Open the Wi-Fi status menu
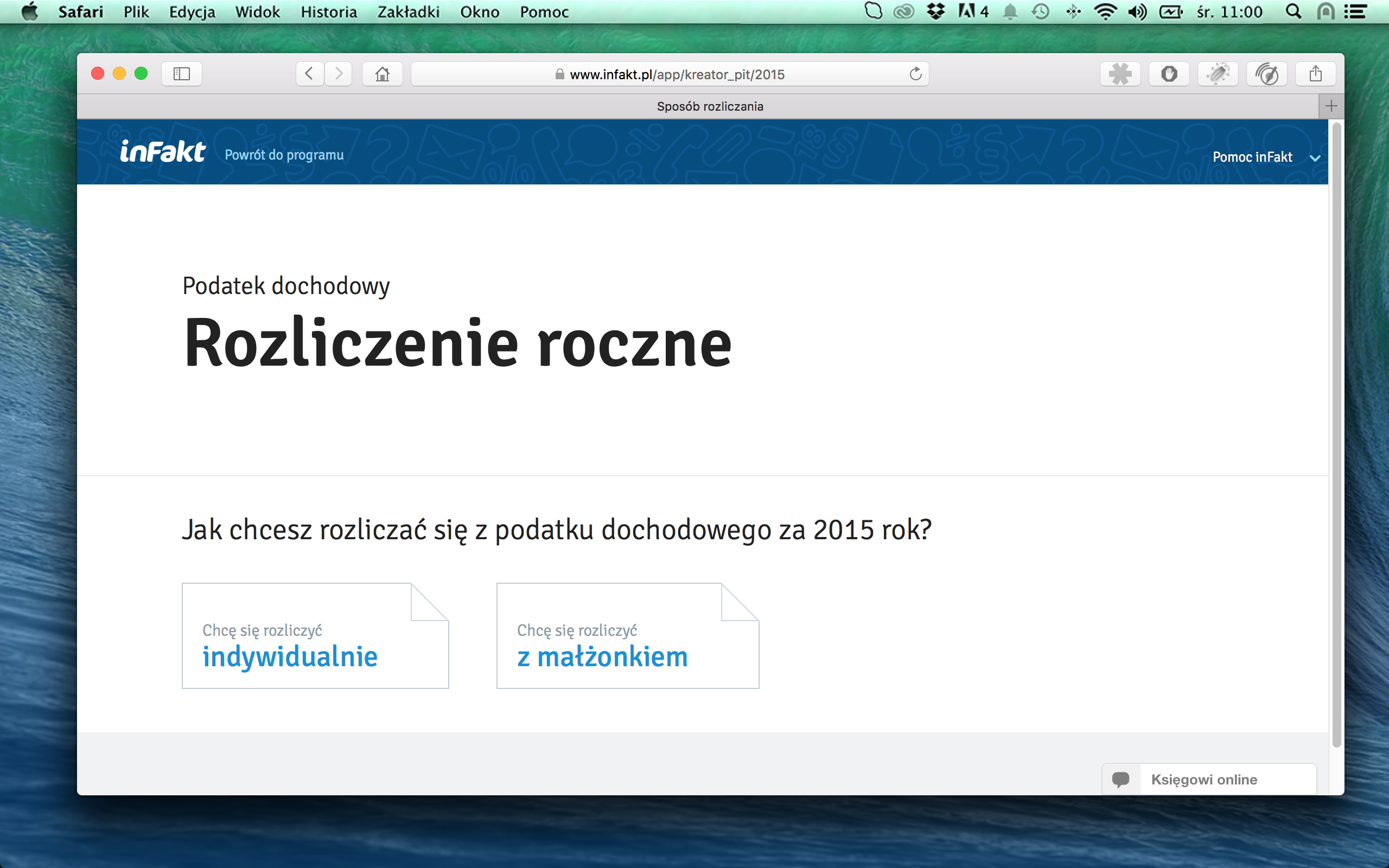1389x868 pixels. [1105, 11]
